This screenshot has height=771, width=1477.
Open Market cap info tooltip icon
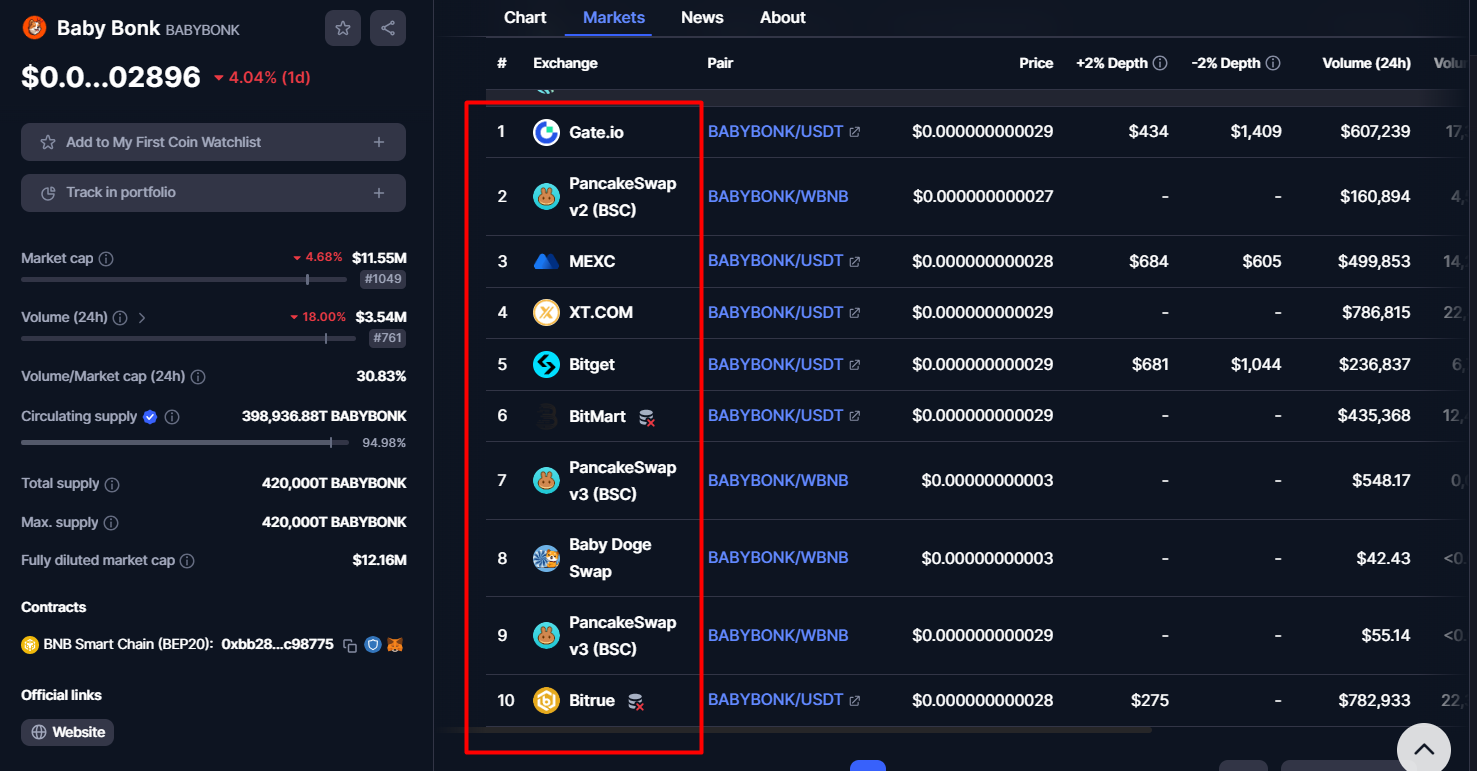pyautogui.click(x=106, y=259)
